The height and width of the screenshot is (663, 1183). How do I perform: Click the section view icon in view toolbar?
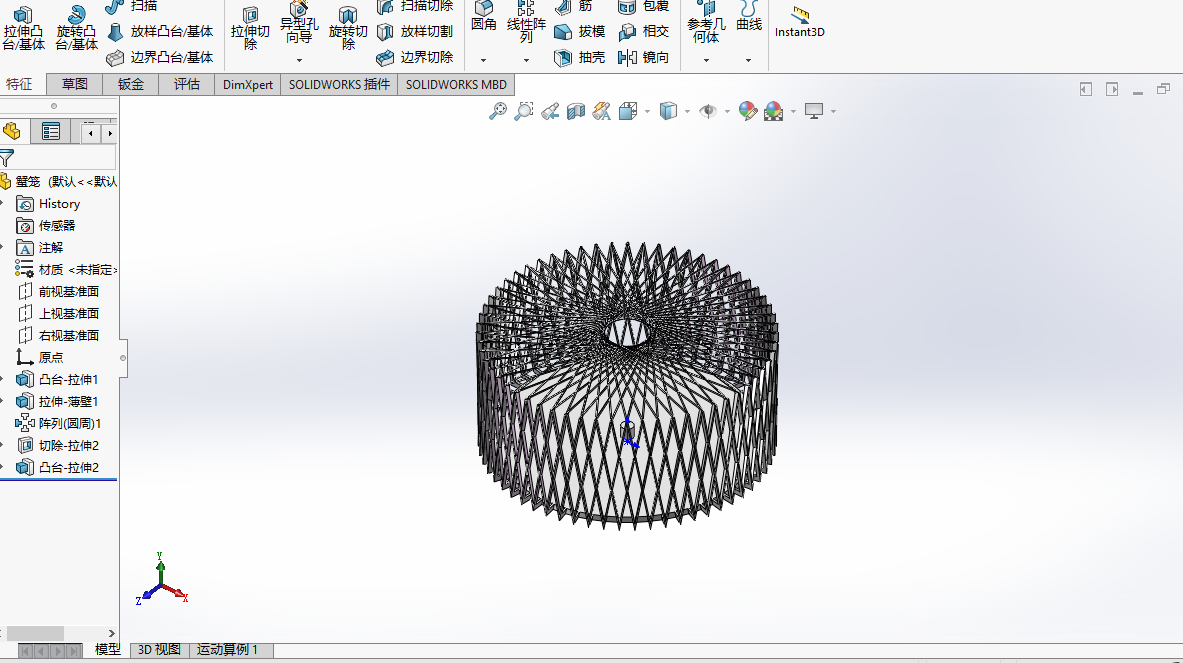576,111
